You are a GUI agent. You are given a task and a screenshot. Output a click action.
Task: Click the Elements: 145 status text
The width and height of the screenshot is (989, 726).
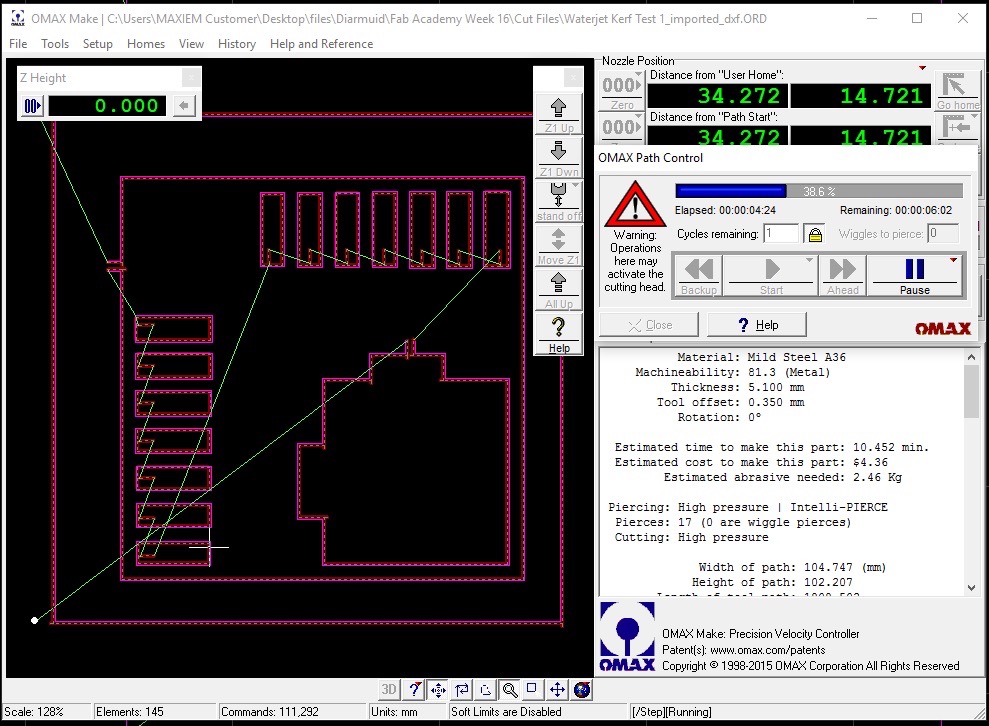130,711
